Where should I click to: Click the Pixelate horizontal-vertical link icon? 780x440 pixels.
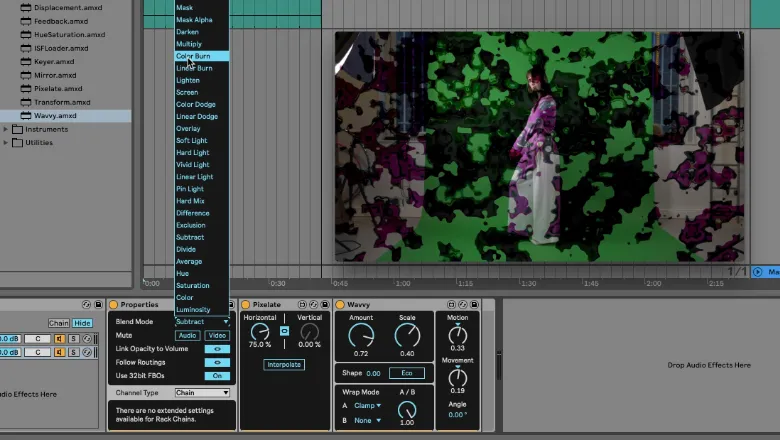(x=284, y=331)
